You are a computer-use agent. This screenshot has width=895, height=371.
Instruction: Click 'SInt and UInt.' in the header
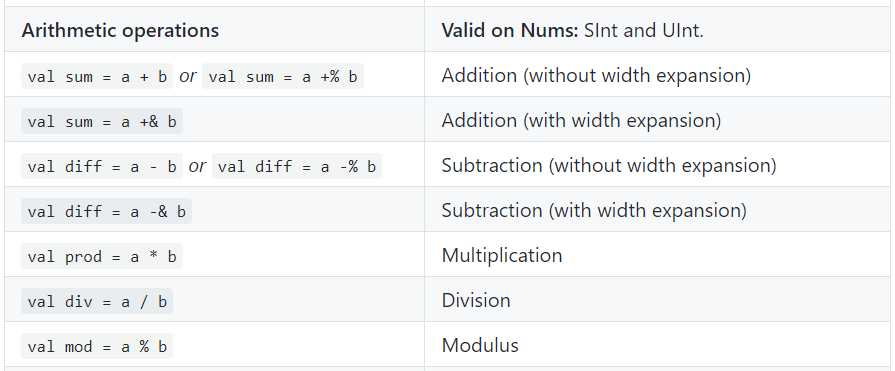point(644,30)
